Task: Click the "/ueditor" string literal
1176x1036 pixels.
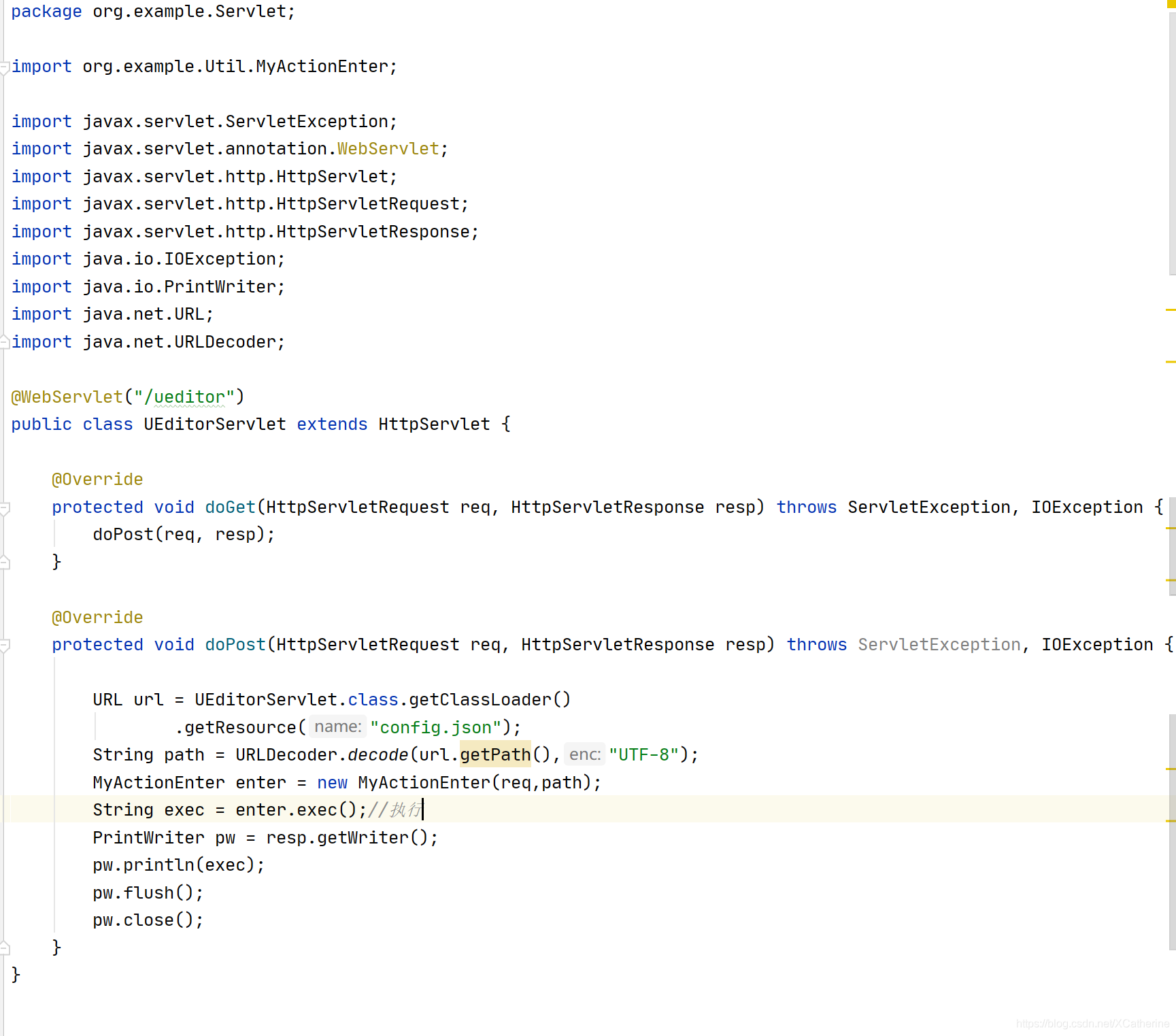Action: (184, 397)
